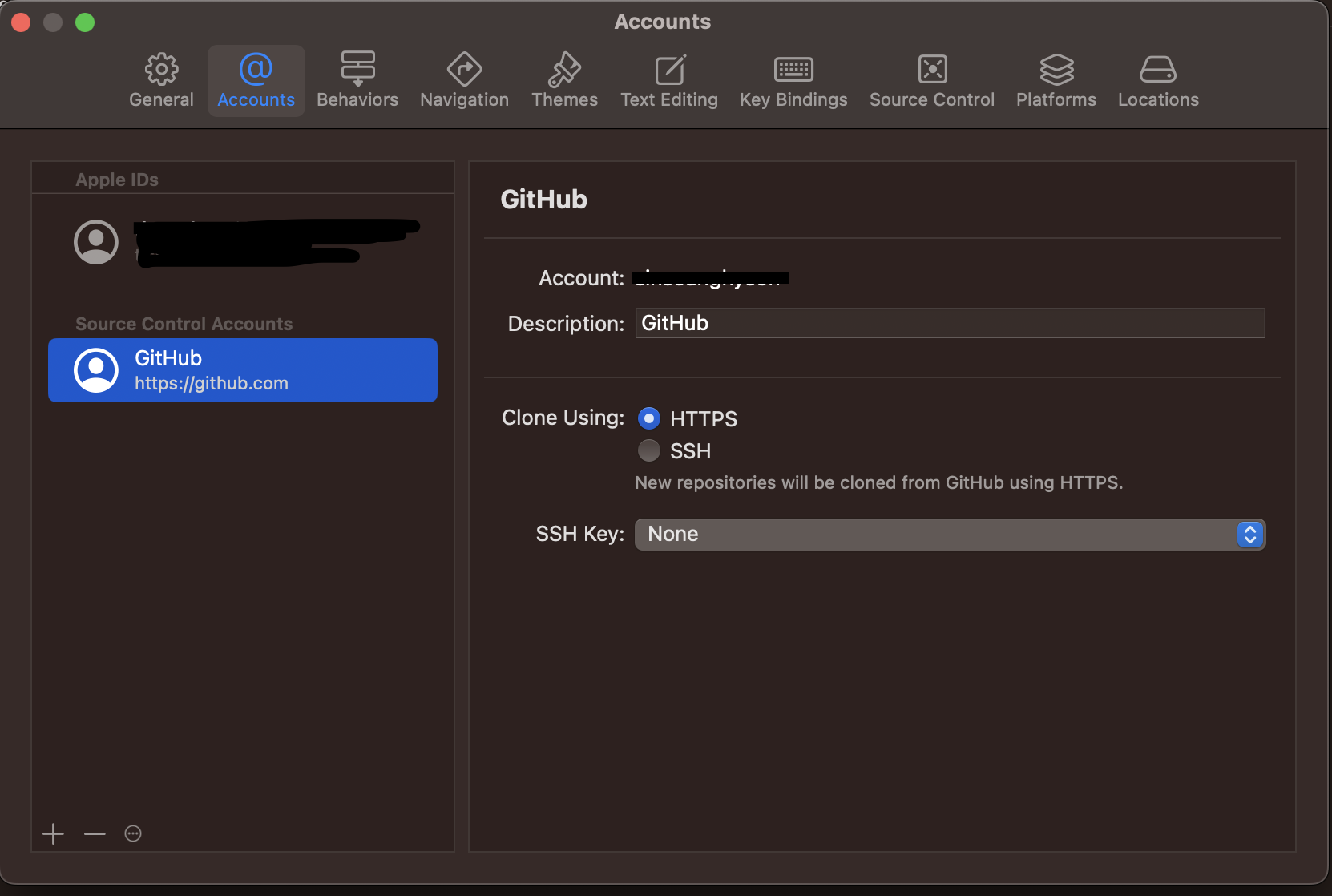Click the SSH Key label
The height and width of the screenshot is (896, 1332).
580,534
